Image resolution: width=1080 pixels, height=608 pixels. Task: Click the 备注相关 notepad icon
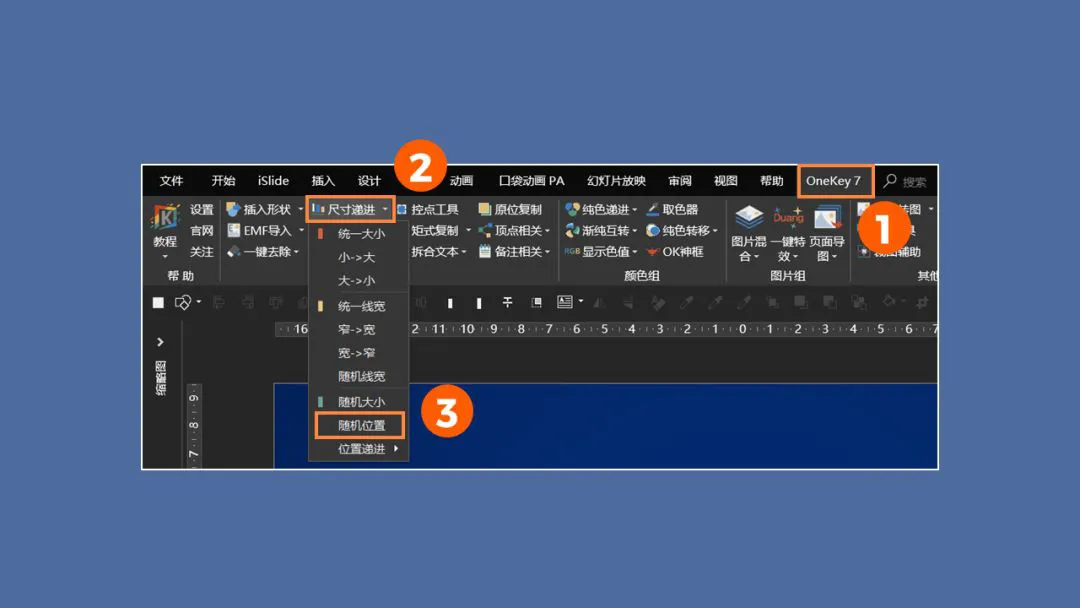(x=485, y=251)
